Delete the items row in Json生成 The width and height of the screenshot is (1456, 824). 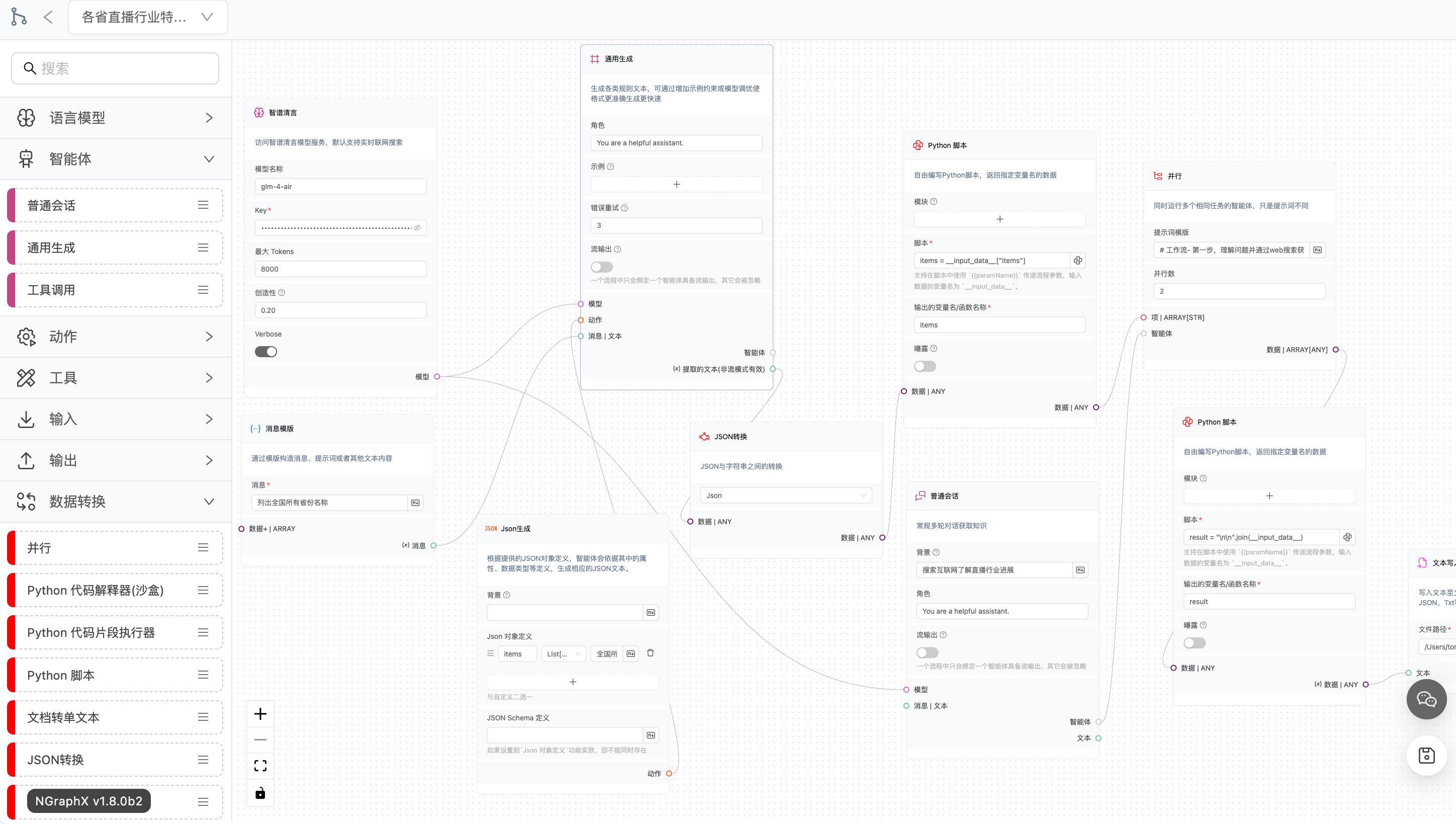pyautogui.click(x=650, y=653)
